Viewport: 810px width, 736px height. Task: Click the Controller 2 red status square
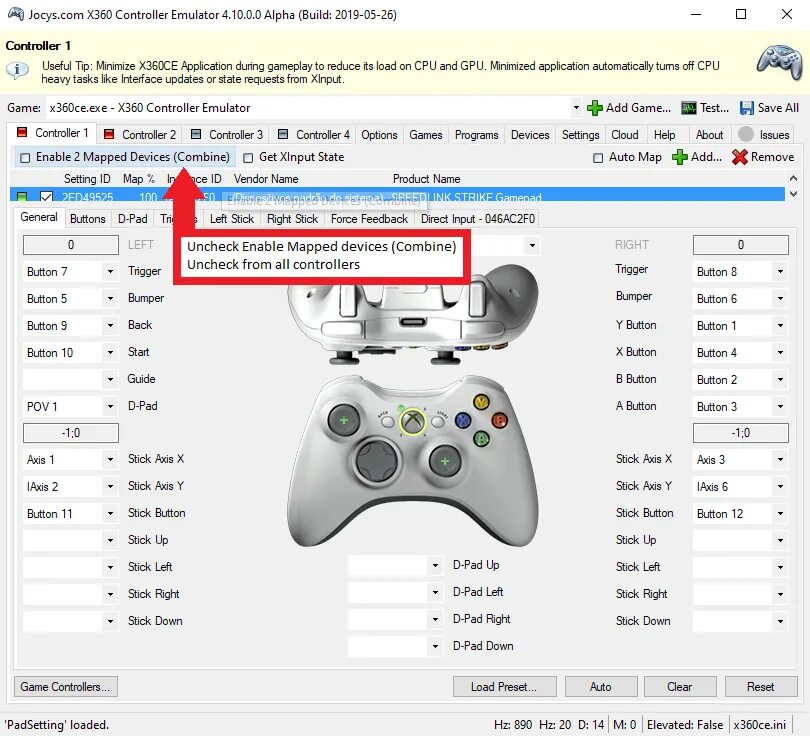(x=109, y=134)
